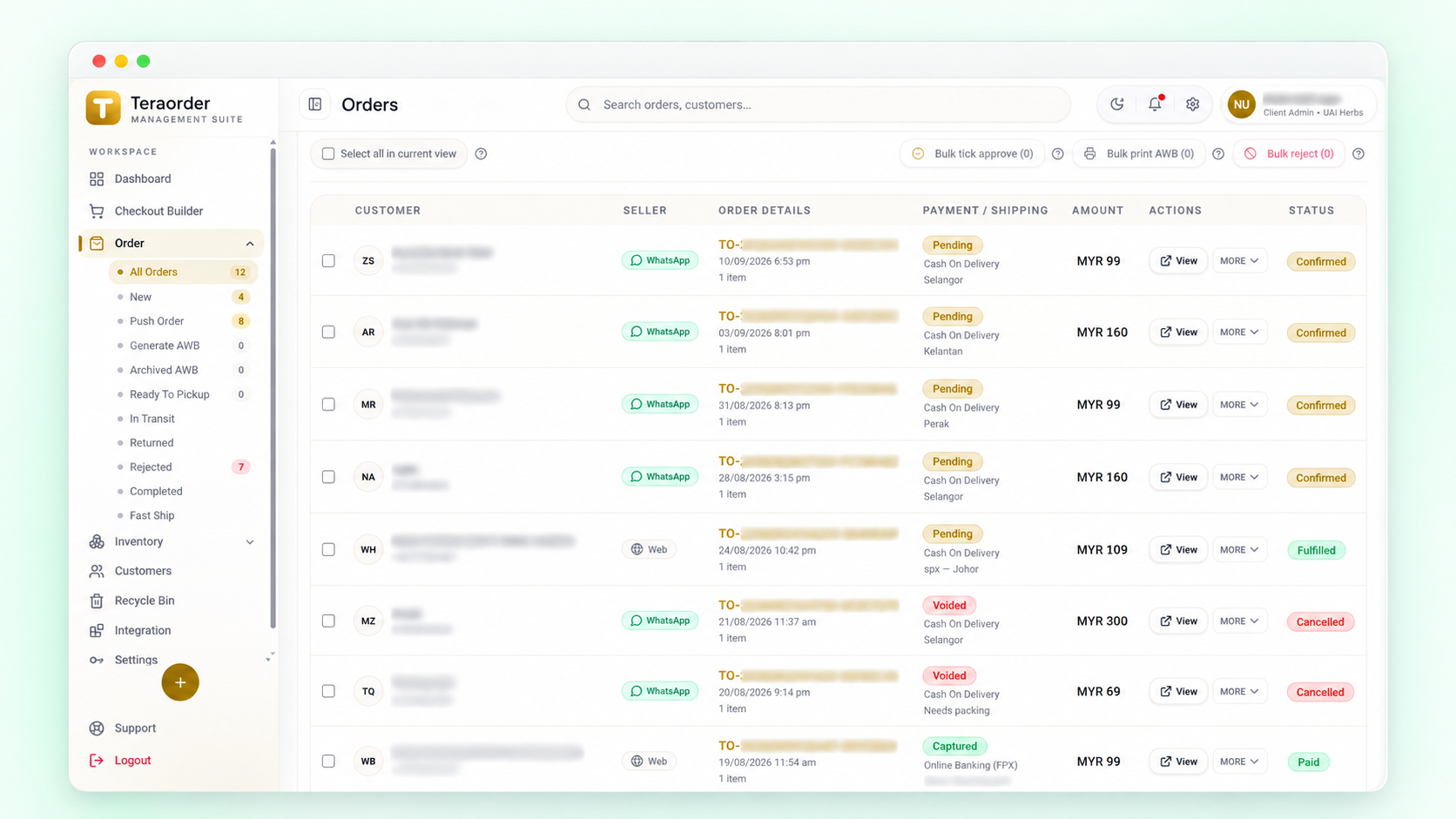
Task: Click Bulk tick approve button
Action: [x=972, y=154]
